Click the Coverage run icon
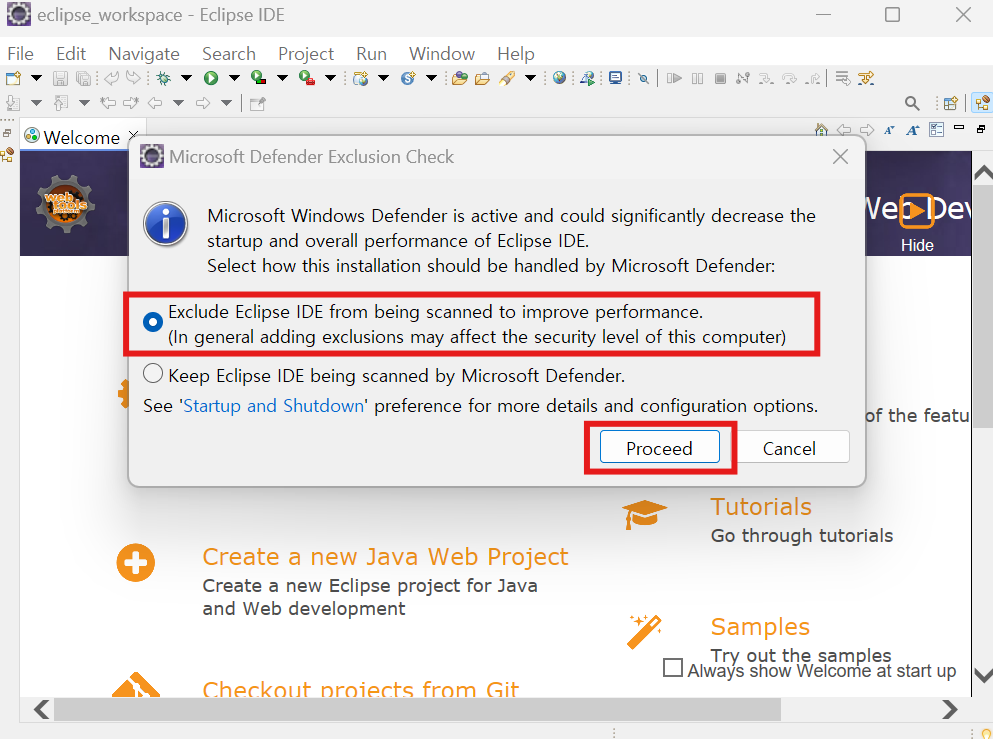Screen dimensions: 993x739 coord(258,78)
